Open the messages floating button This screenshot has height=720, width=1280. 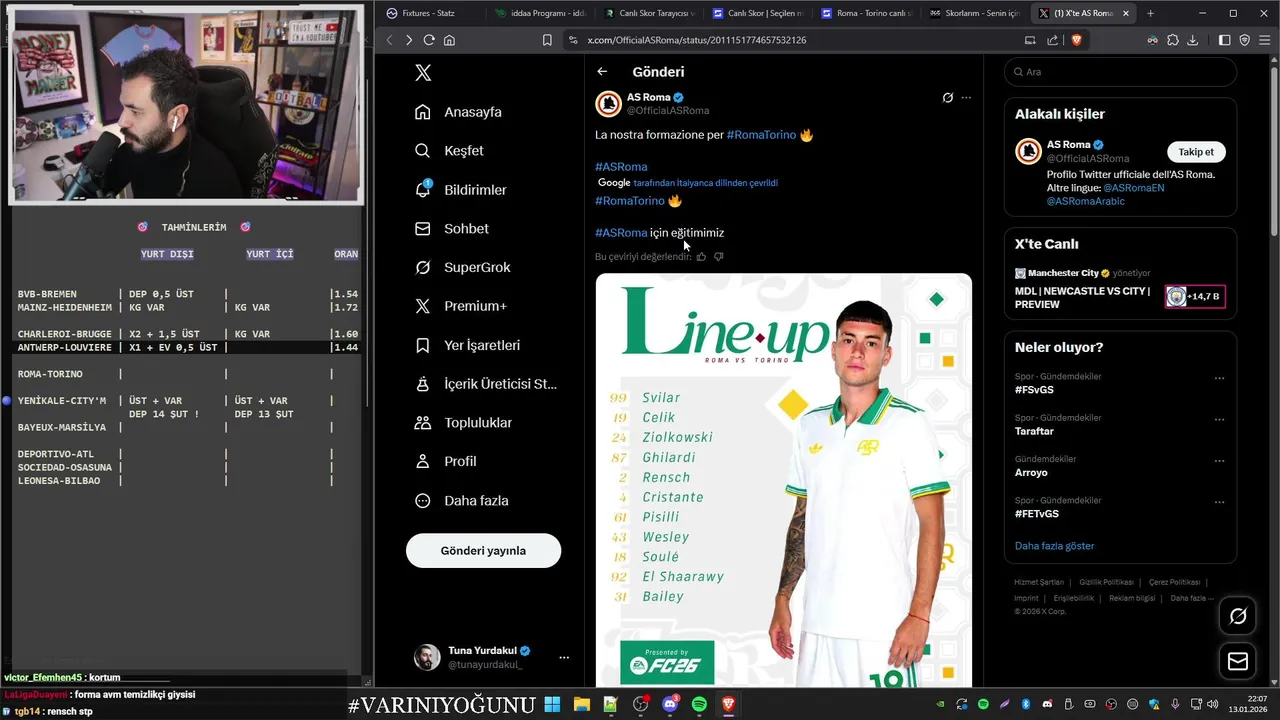coord(1238,661)
